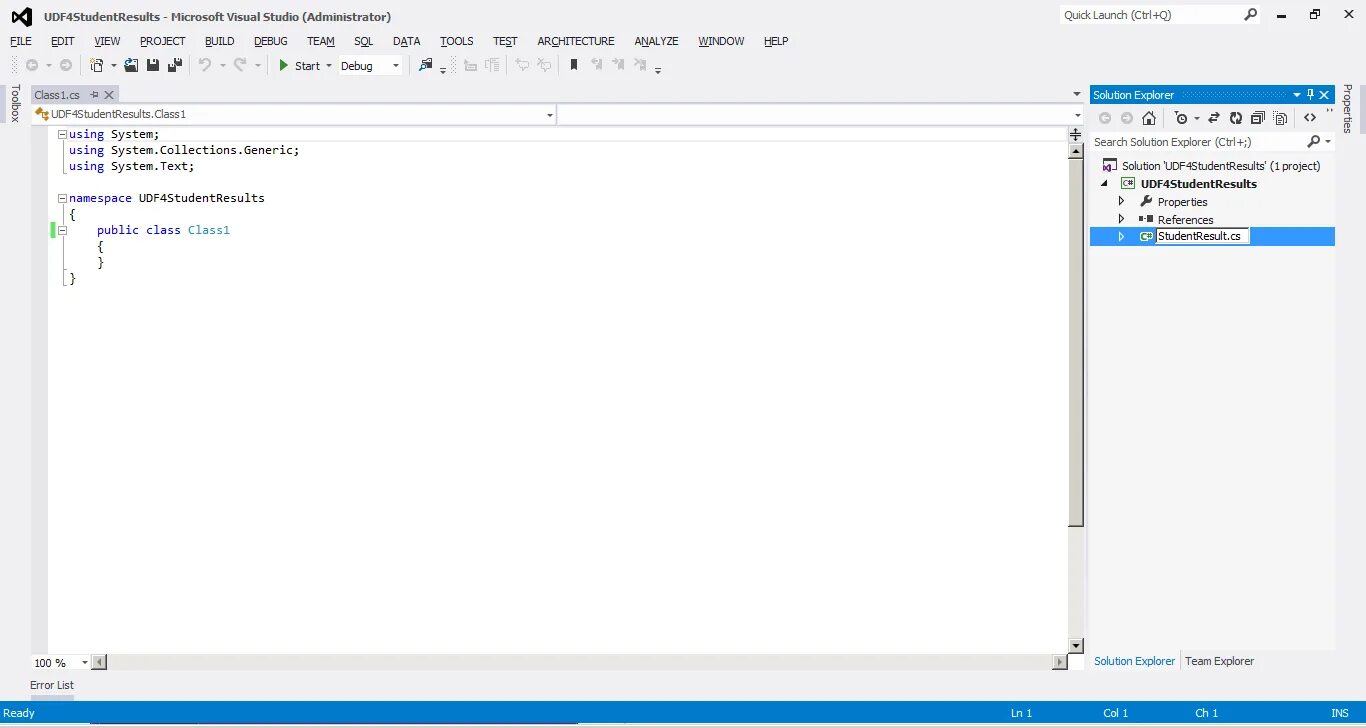Click the editor split window handle
Image resolution: width=1366 pixels, height=728 pixels.
1076,134
